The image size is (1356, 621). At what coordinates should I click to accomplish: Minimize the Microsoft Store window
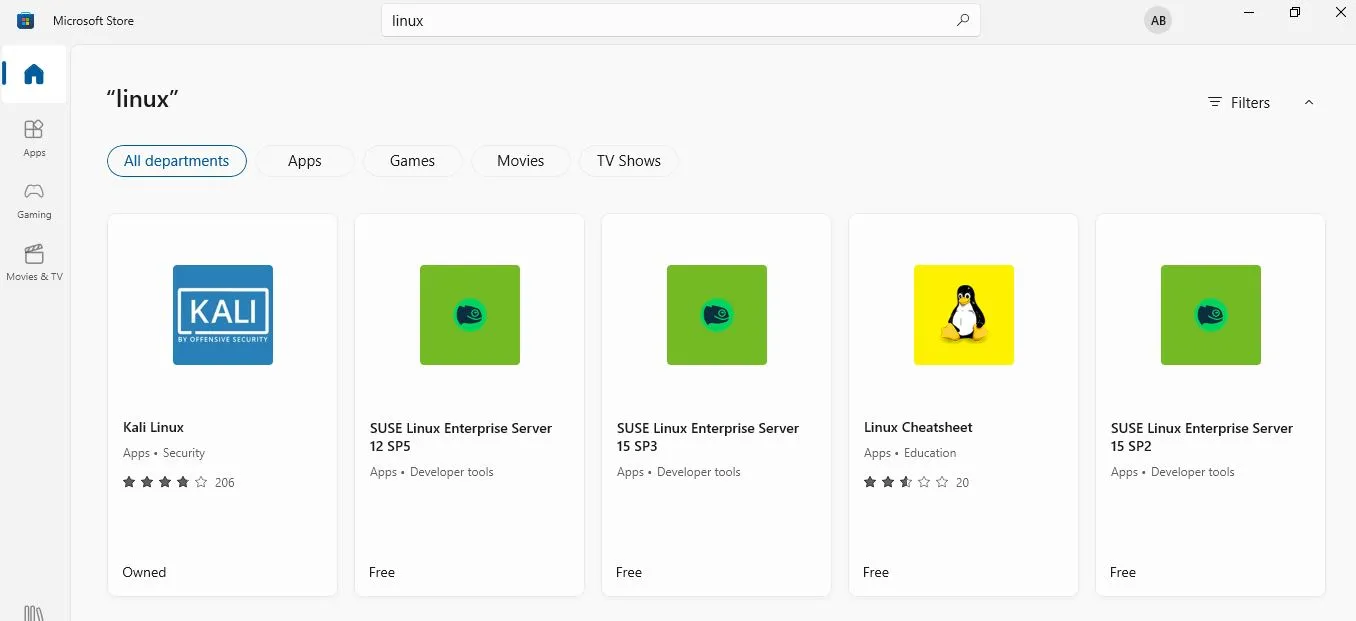[1249, 13]
